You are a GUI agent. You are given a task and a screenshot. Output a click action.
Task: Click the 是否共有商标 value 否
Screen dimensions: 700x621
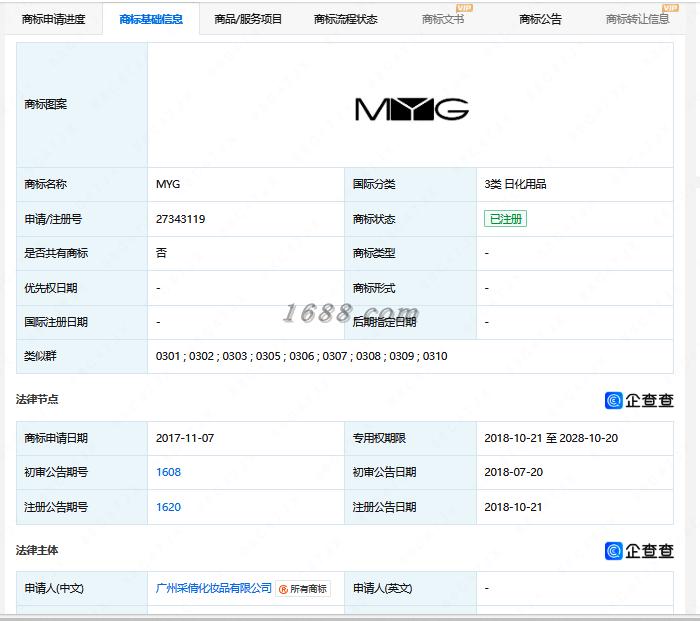(161, 253)
